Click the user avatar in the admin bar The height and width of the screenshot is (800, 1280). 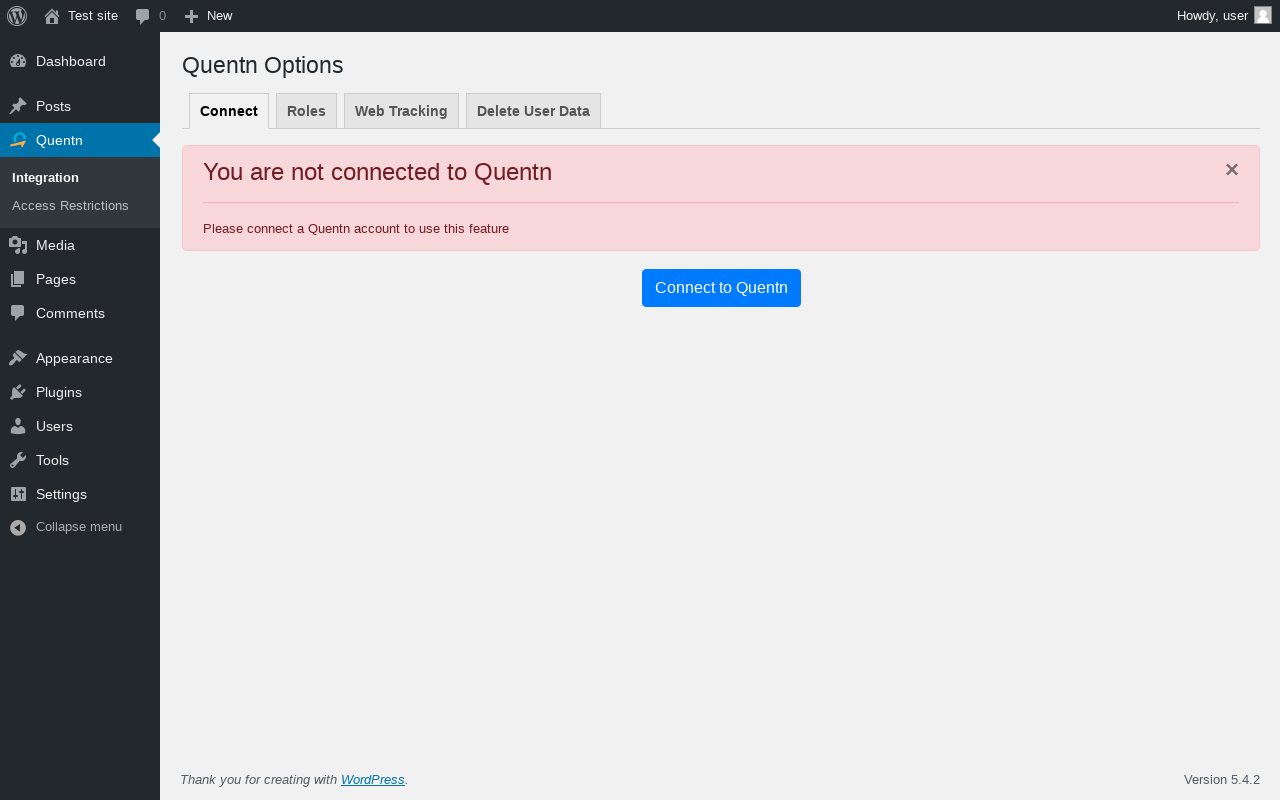pos(1263,15)
